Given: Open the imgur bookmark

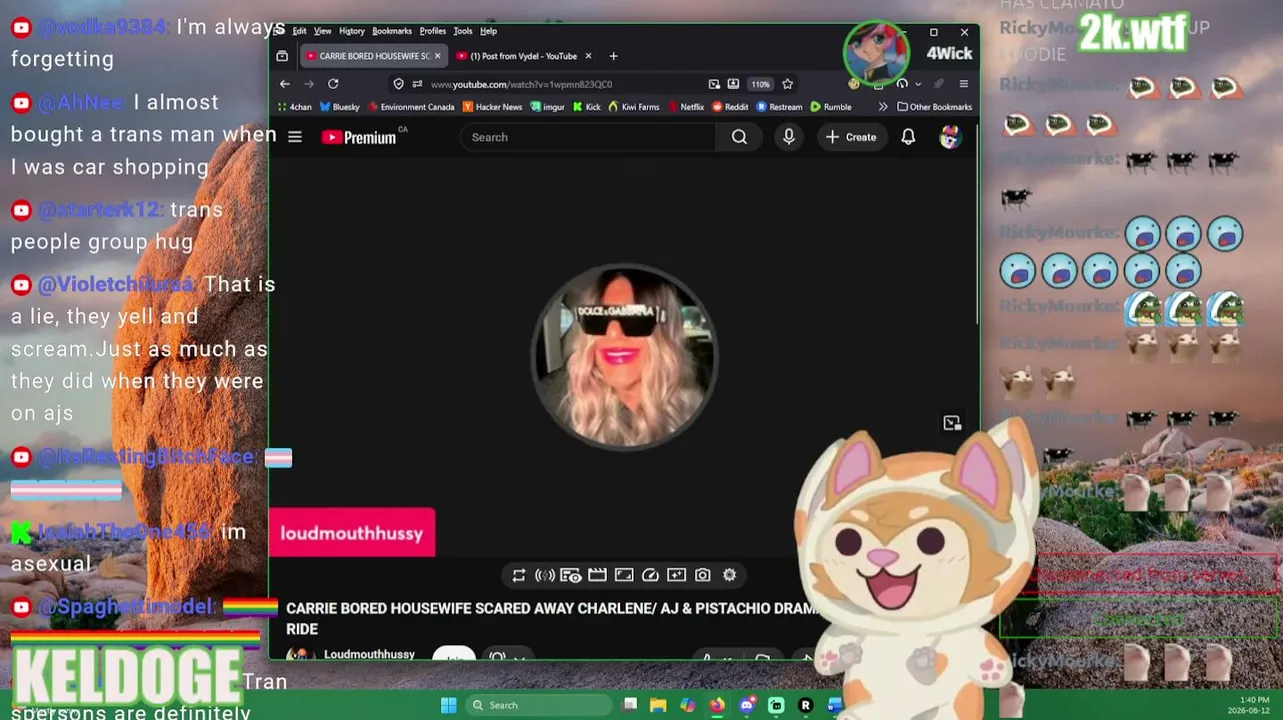Looking at the screenshot, I should click(x=548, y=107).
